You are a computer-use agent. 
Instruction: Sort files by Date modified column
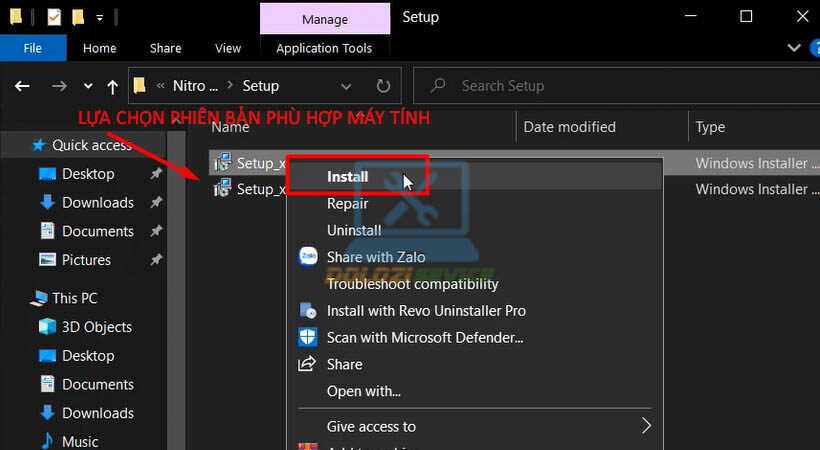click(x=569, y=127)
